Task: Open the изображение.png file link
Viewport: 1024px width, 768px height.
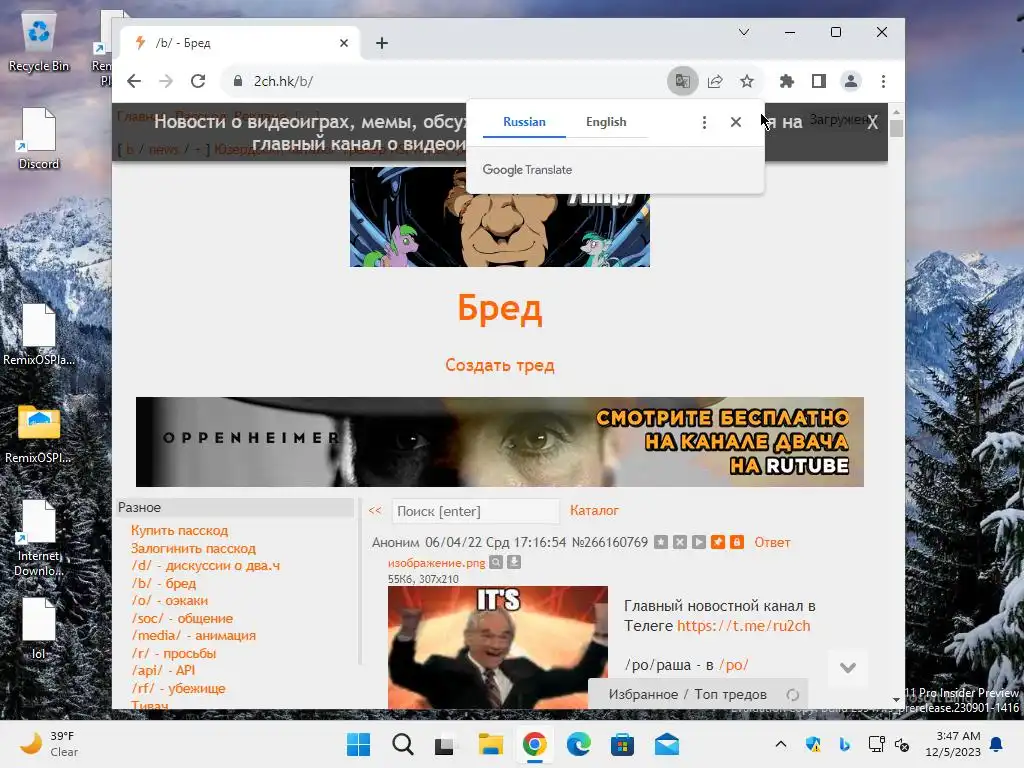Action: tap(436, 563)
